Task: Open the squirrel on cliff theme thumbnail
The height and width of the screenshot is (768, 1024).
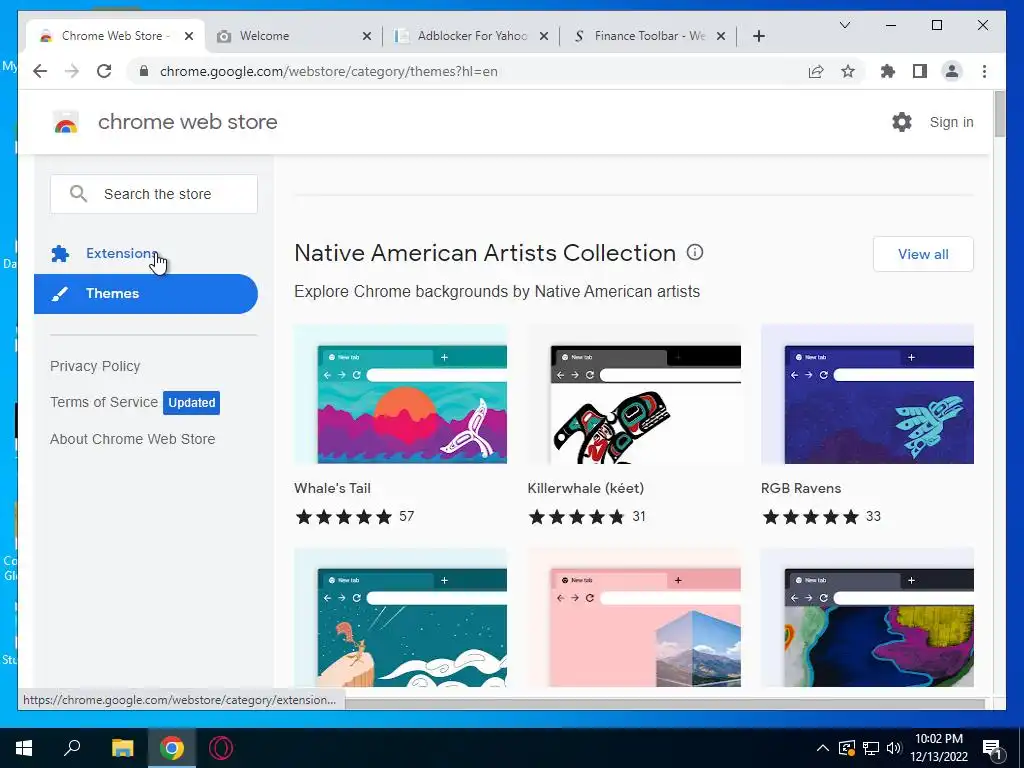Action: (400, 617)
